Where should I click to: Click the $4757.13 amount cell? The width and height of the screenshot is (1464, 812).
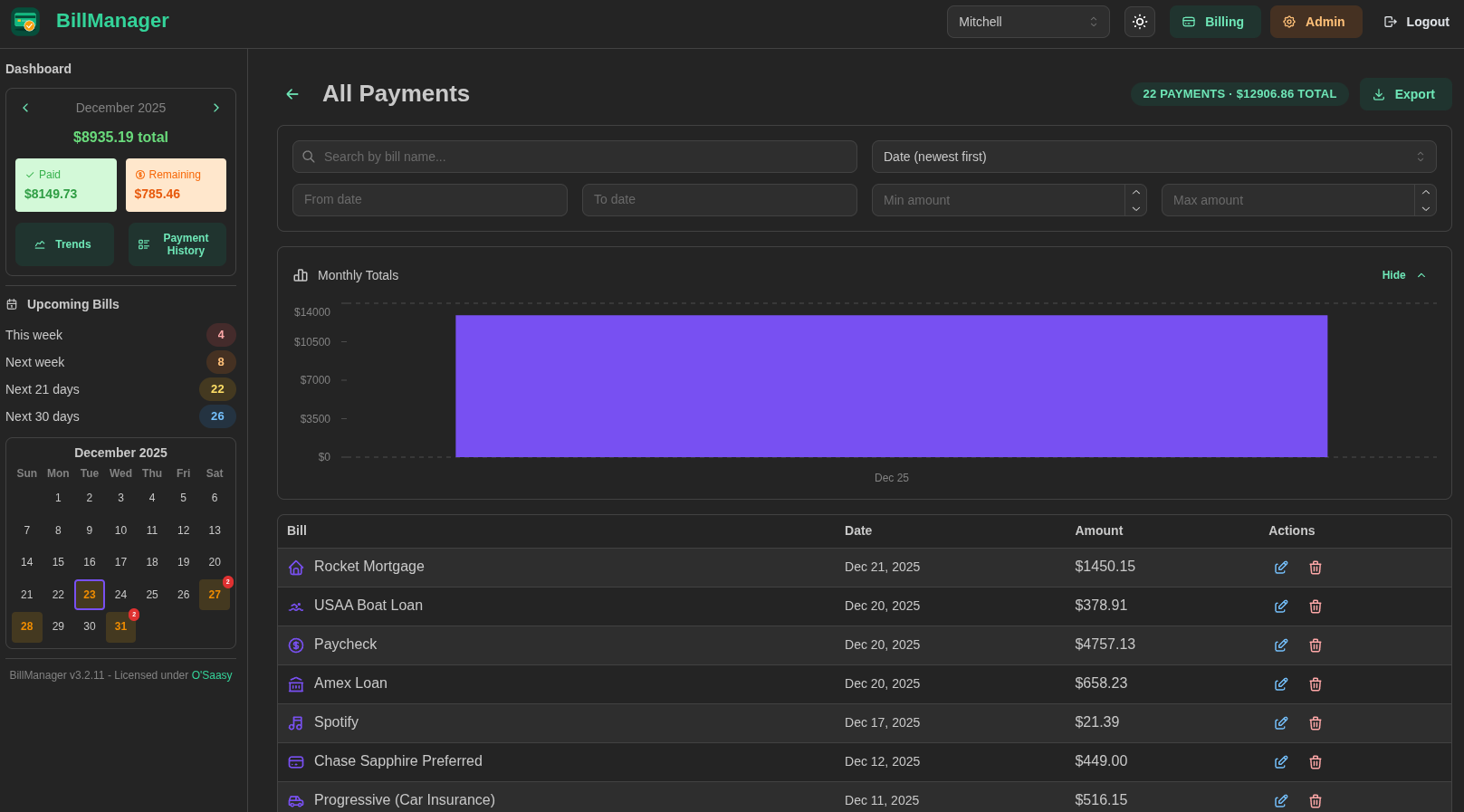click(x=1105, y=645)
